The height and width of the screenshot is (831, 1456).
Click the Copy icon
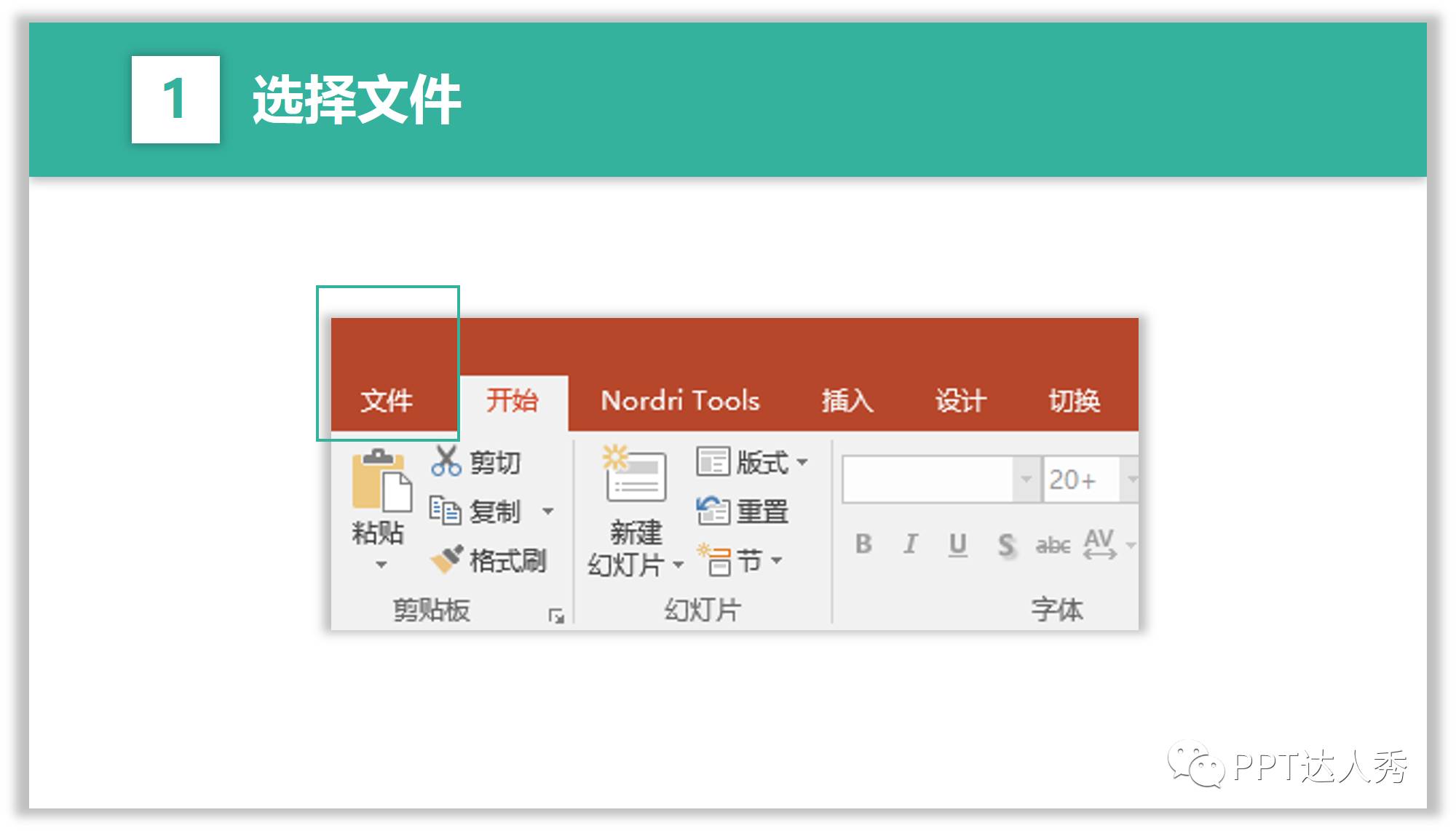(445, 510)
